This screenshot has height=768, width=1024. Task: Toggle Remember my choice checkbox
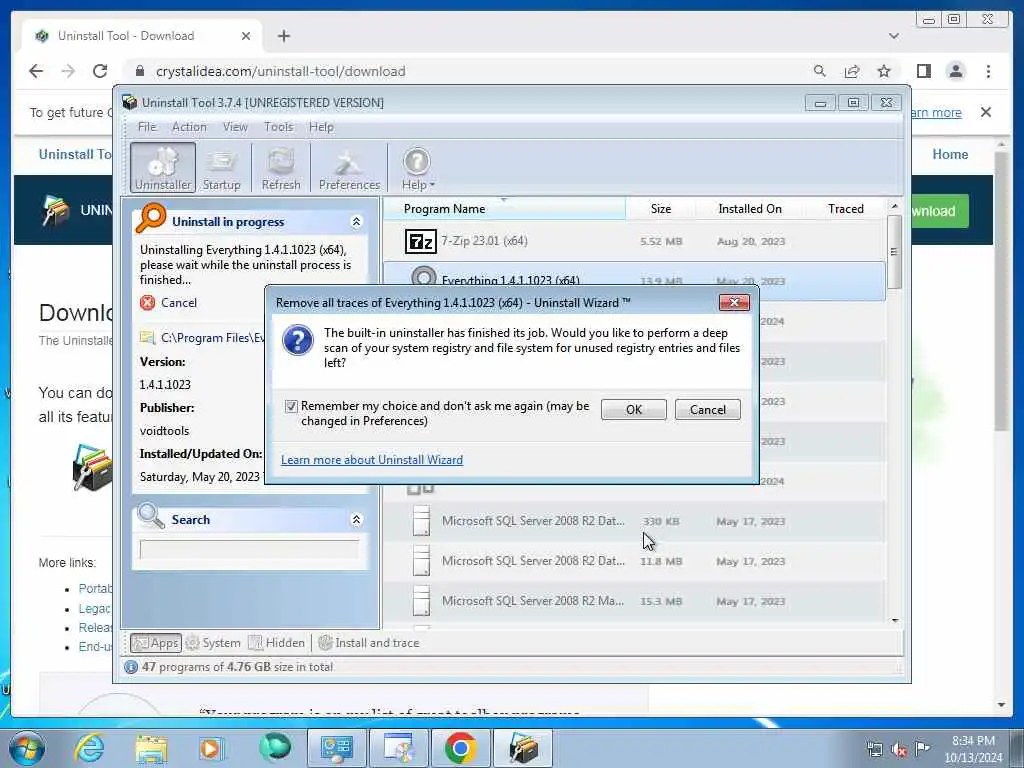click(291, 406)
